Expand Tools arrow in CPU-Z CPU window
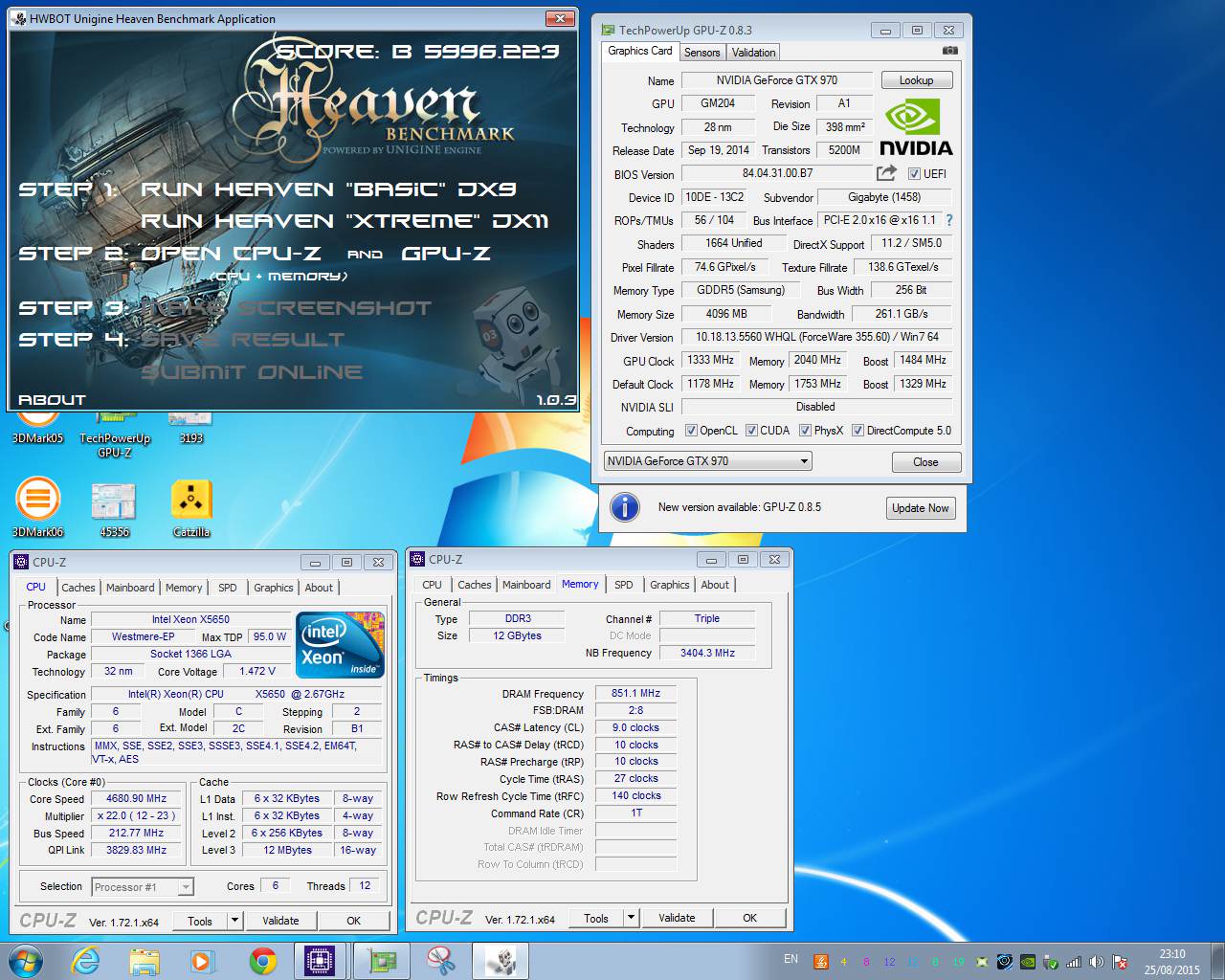The width and height of the screenshot is (1225, 980). tap(234, 921)
